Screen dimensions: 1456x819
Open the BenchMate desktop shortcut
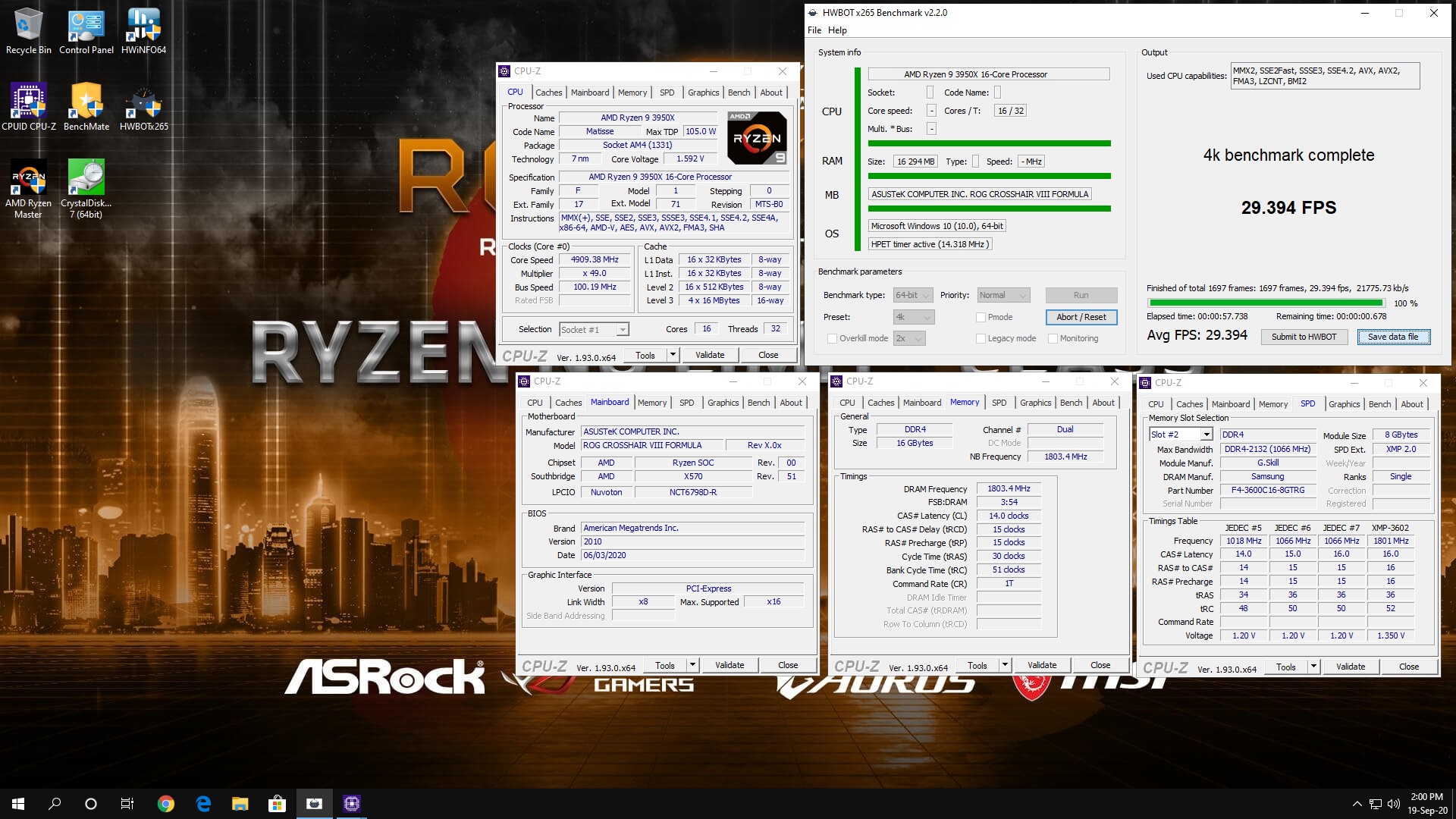click(x=86, y=108)
